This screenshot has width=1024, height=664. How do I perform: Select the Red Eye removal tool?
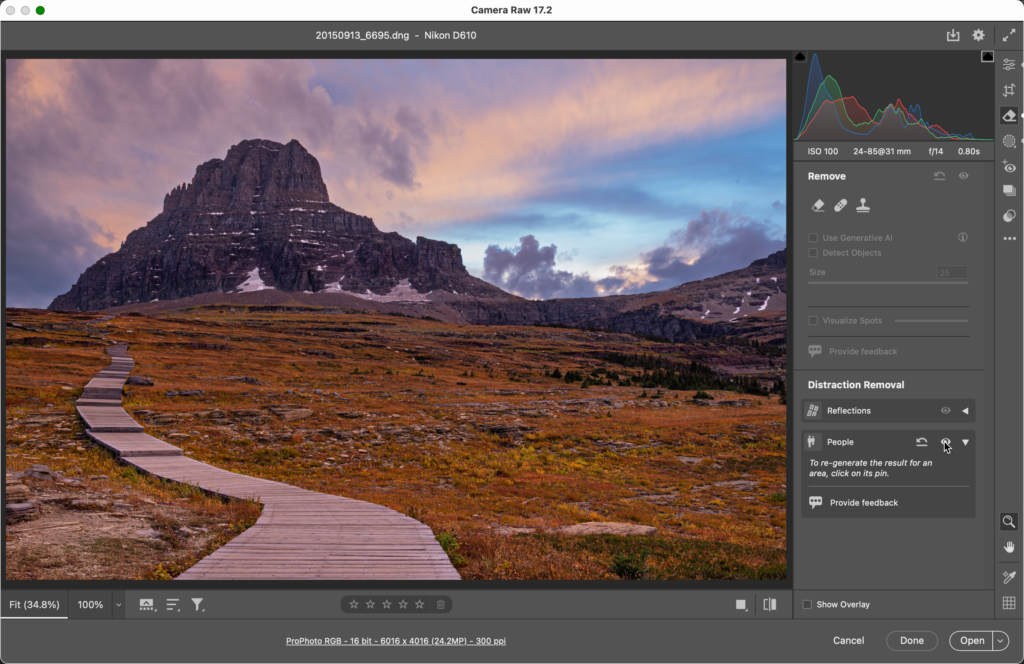click(x=1009, y=166)
